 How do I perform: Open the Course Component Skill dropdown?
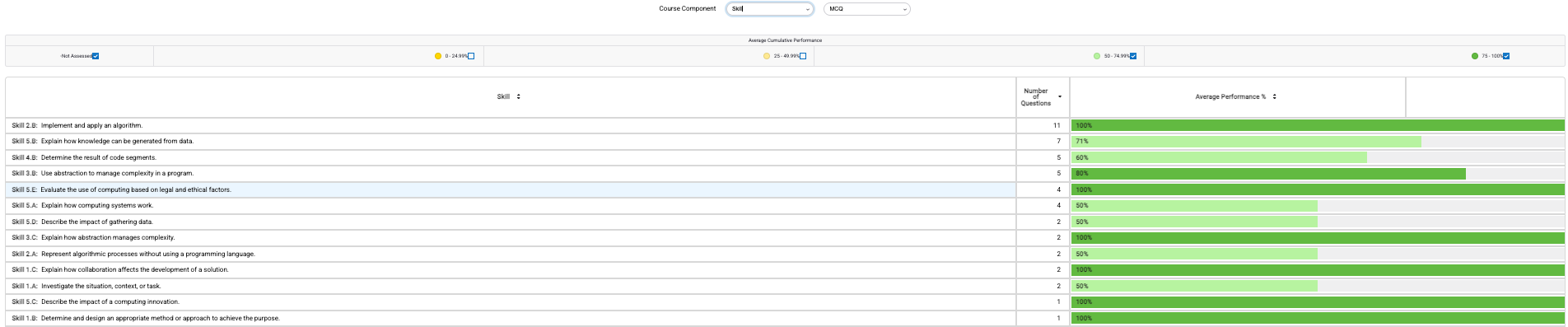[770, 9]
